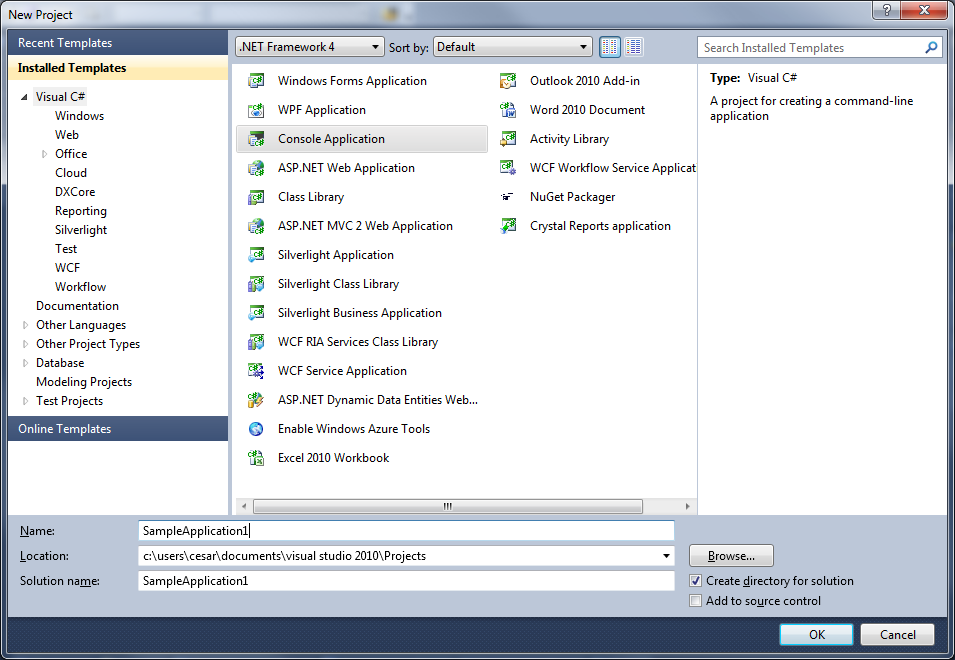This screenshot has width=955, height=660.
Task: Select the Silverlight tree item
Action: pyautogui.click(x=81, y=230)
